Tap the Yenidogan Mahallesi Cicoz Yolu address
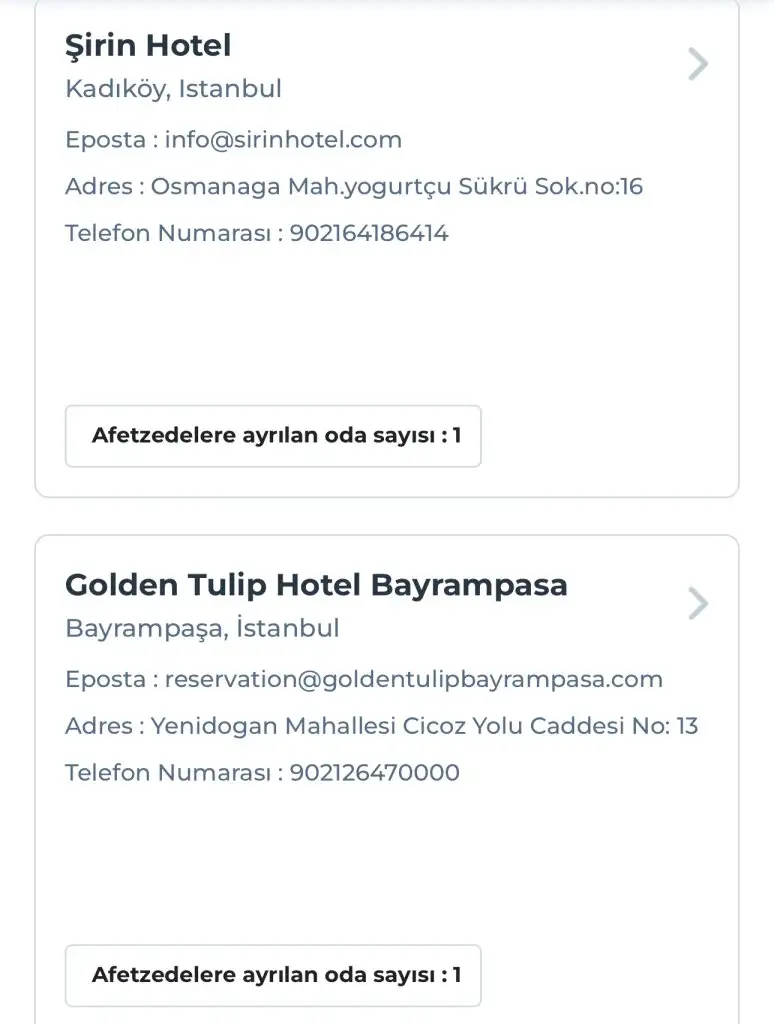Screen dimensions: 774x1024 click(424, 726)
